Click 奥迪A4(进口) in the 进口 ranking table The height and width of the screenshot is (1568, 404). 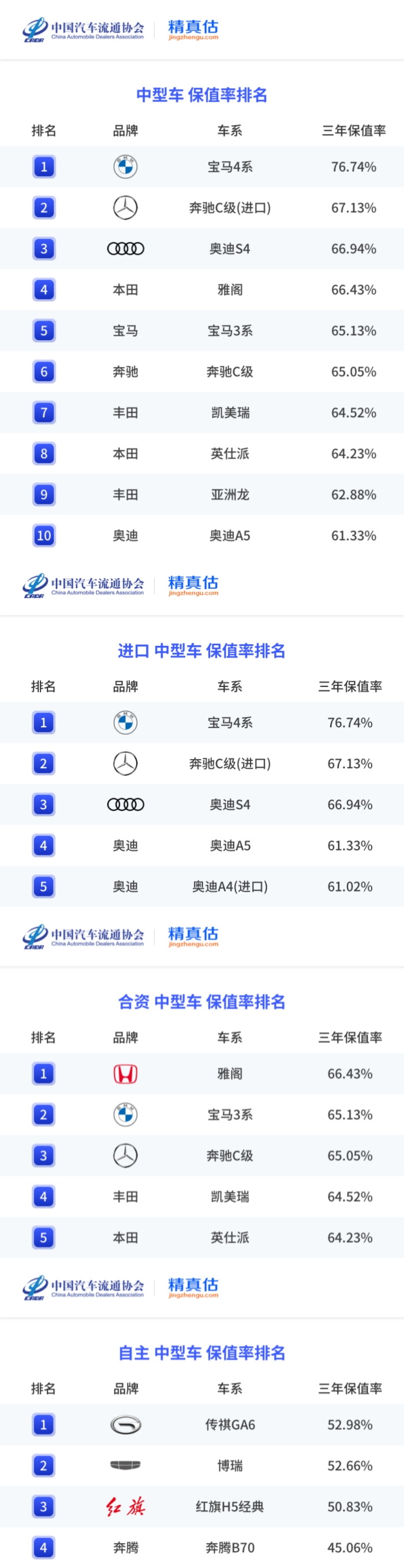pos(230,886)
